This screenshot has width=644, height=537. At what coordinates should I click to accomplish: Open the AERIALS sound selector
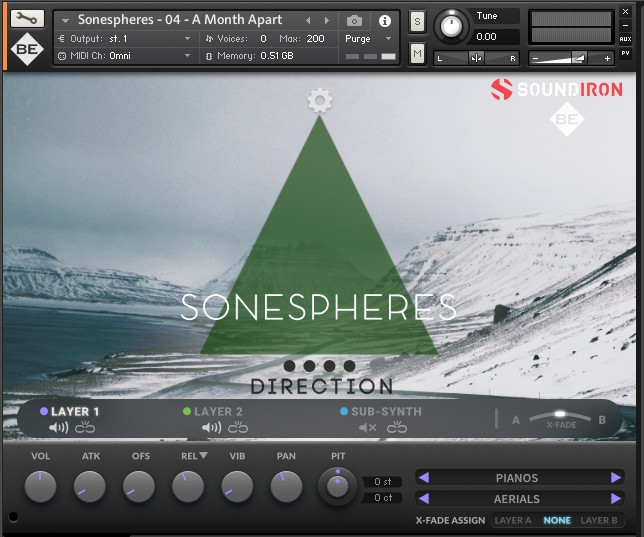coord(520,499)
